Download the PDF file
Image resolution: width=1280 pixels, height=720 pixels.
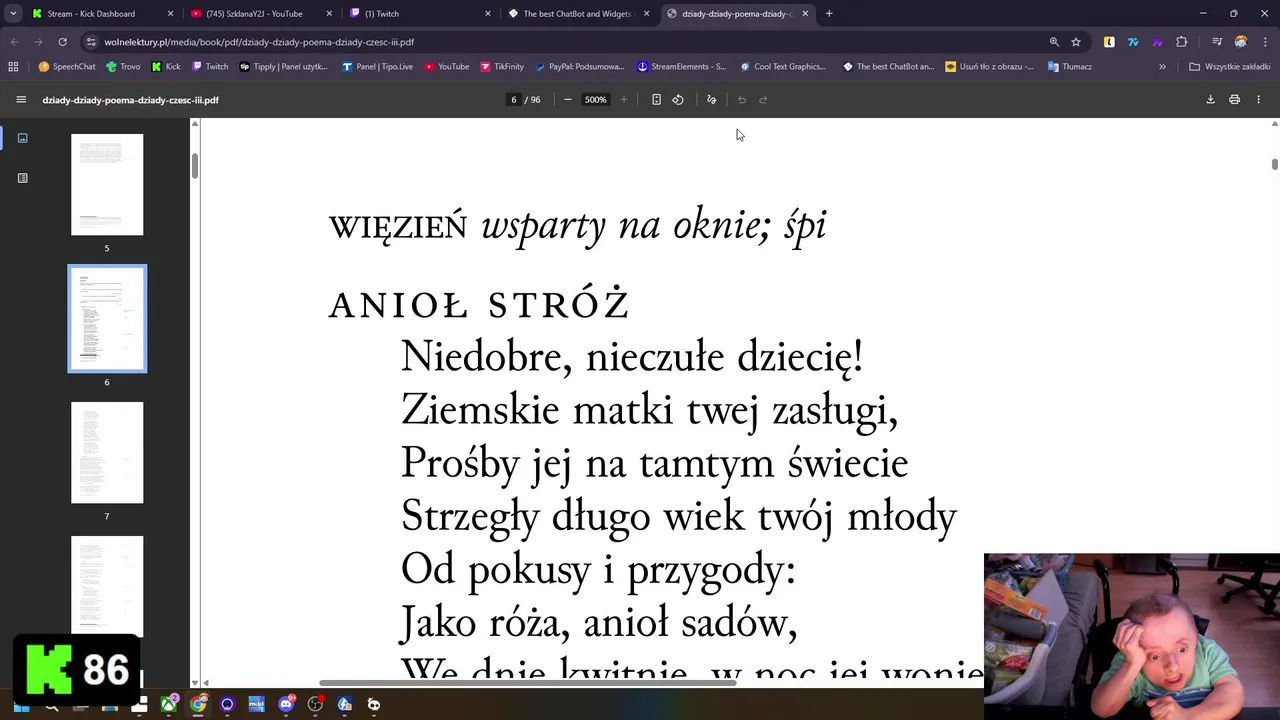click(x=1210, y=100)
